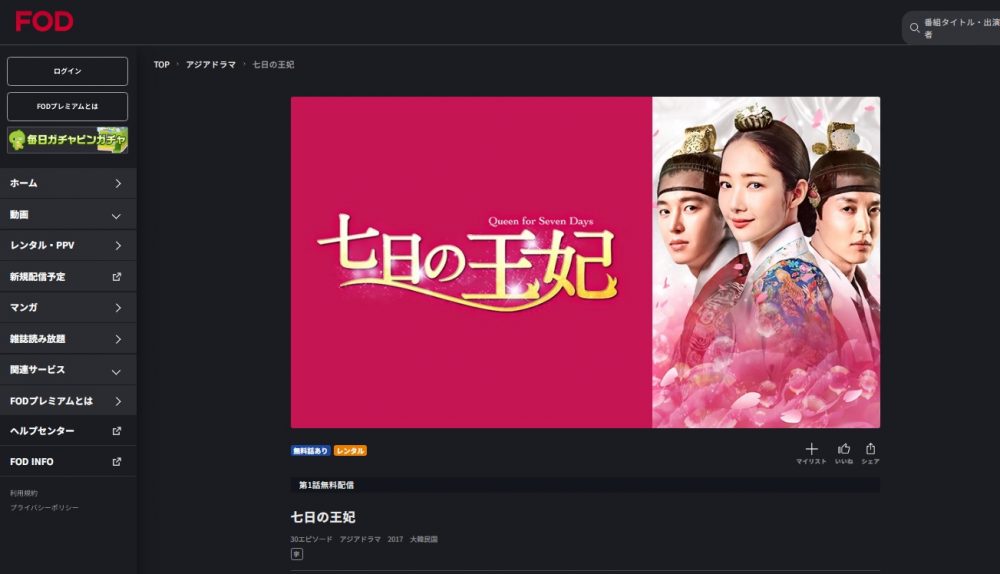Click the search magnifier icon
The image size is (1000, 574).
tap(915, 28)
